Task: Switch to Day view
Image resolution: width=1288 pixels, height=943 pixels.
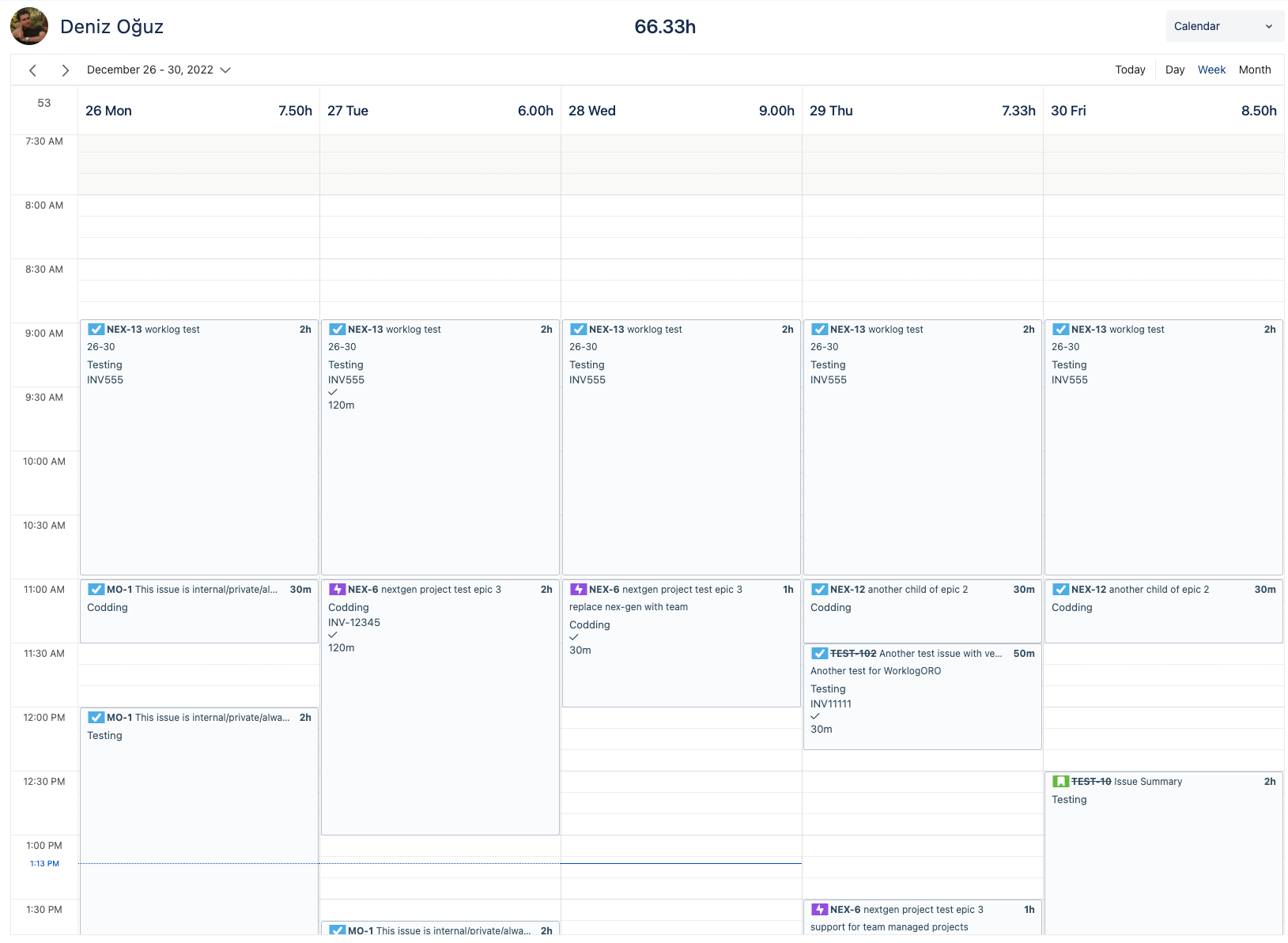Action: pos(1174,70)
